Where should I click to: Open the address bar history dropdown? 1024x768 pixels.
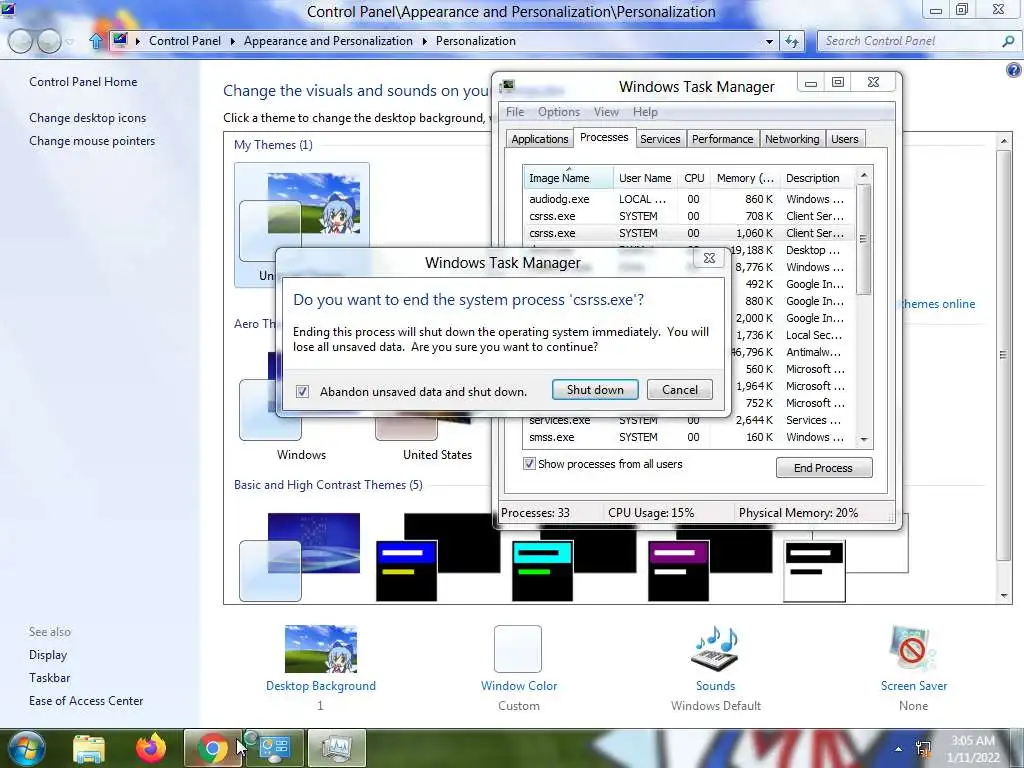pyautogui.click(x=769, y=41)
